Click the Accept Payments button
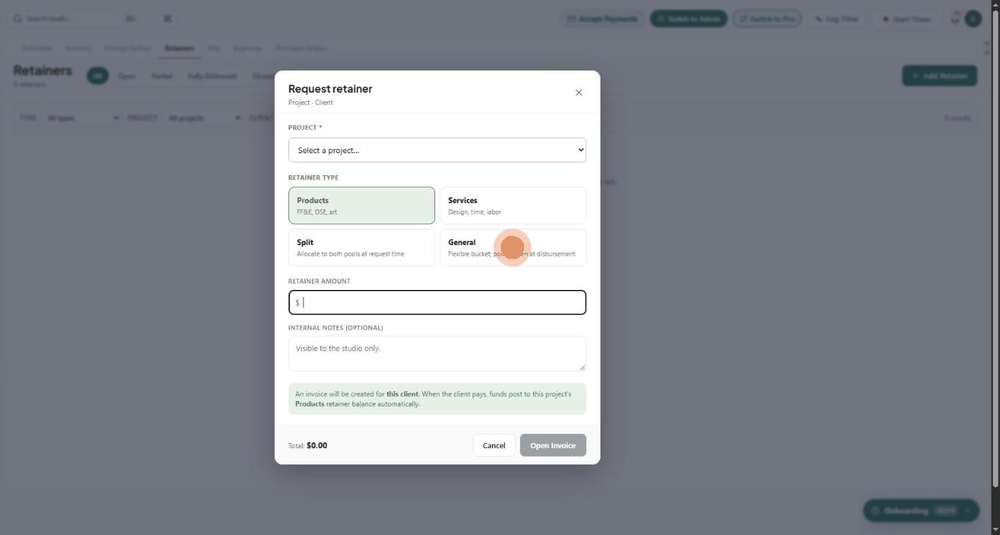This screenshot has width=1000, height=535. coord(603,19)
